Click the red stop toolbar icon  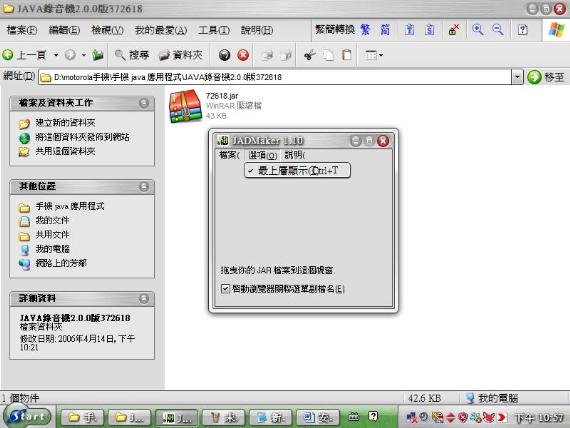tap(243, 55)
